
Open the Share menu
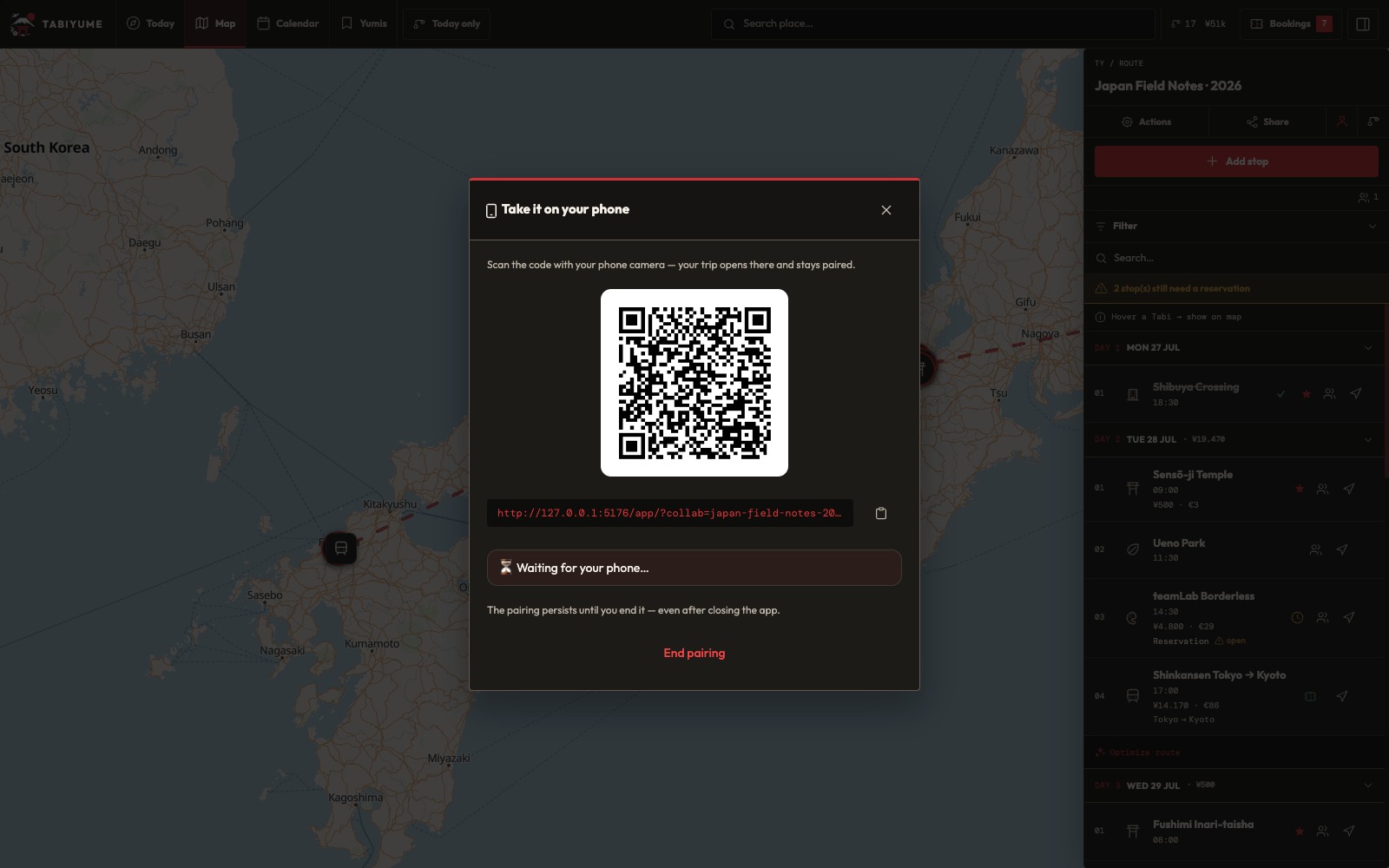tap(1267, 122)
